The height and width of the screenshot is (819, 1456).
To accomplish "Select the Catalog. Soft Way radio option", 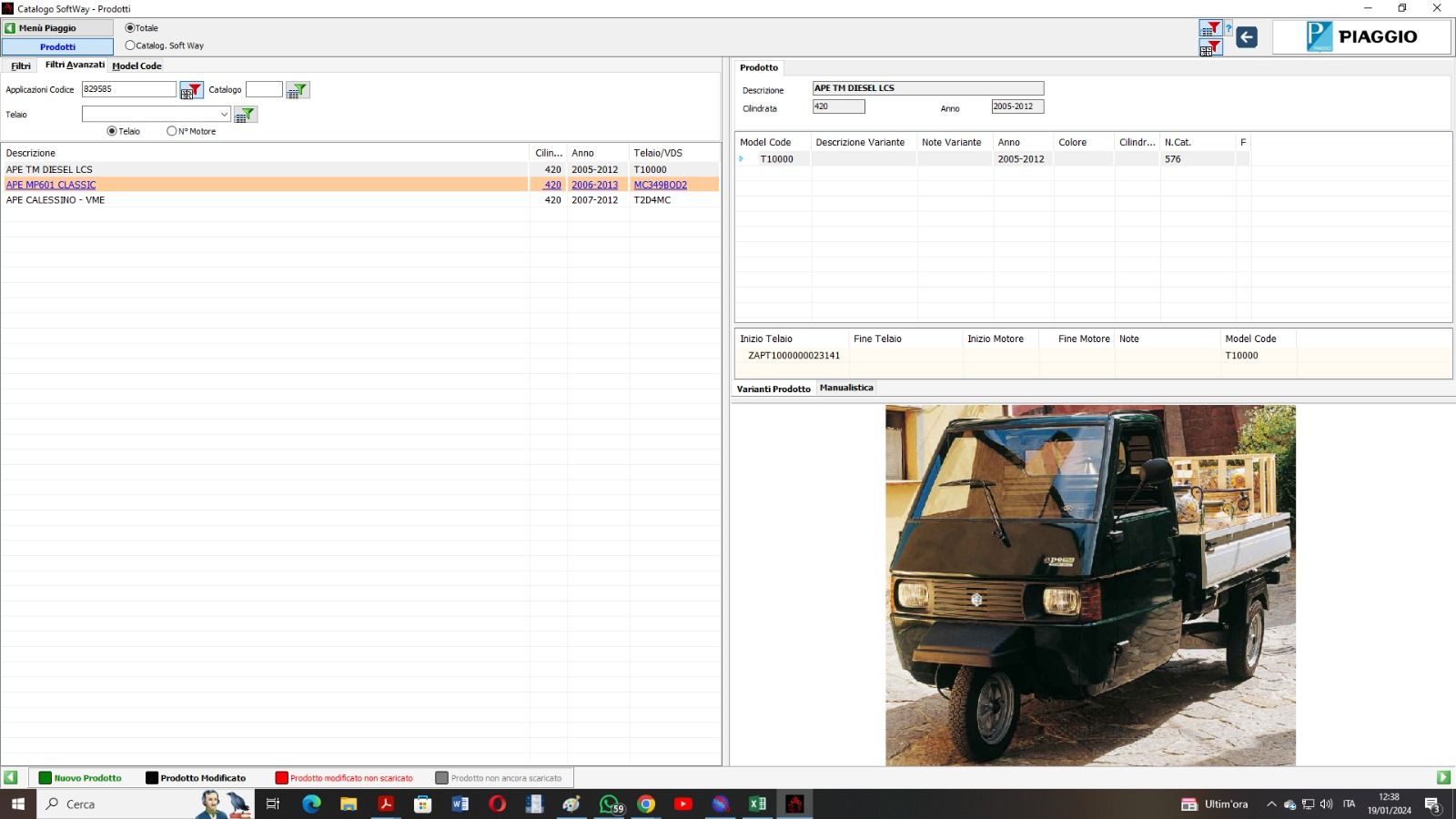I will coord(130,45).
